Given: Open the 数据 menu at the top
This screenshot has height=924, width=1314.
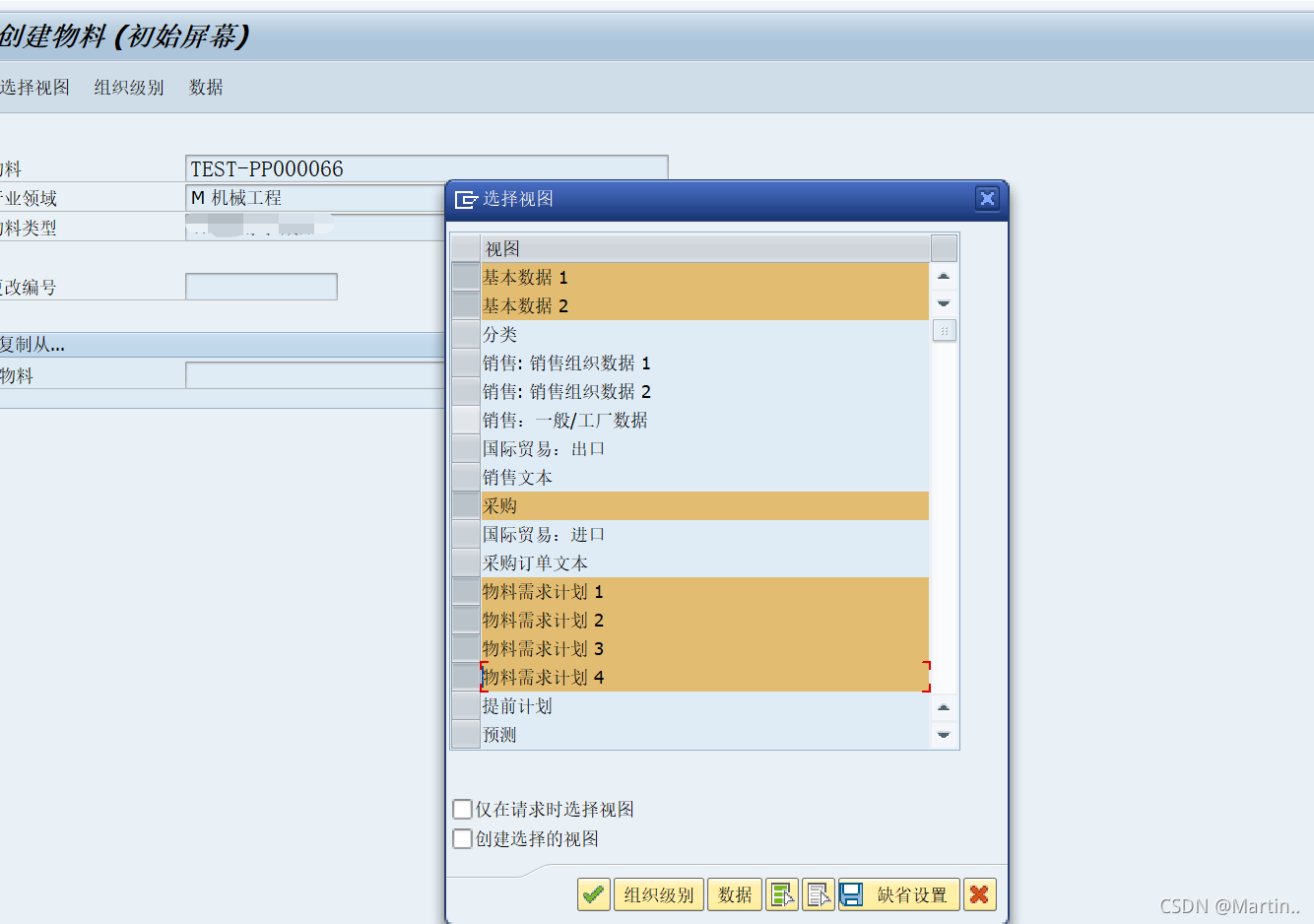Looking at the screenshot, I should (x=206, y=87).
